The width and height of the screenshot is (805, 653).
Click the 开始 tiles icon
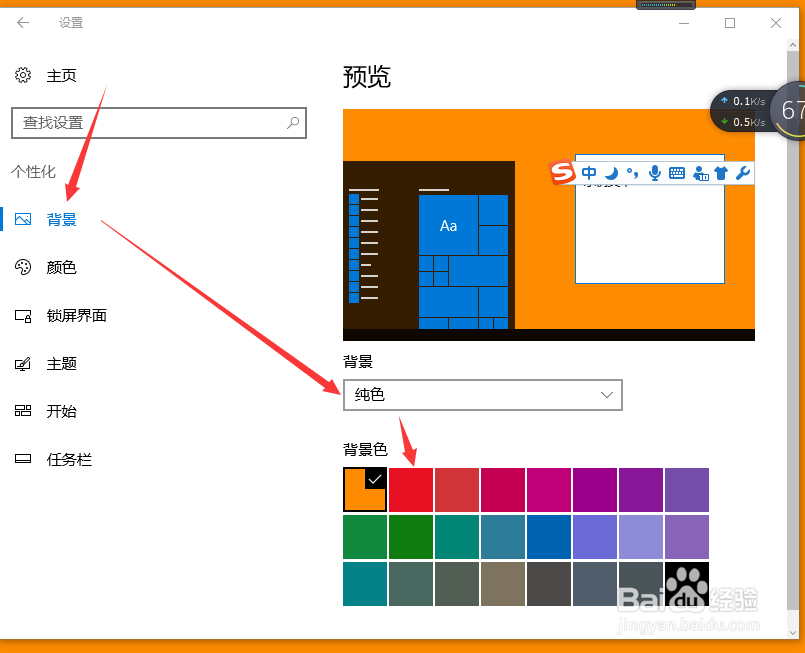coord(23,411)
